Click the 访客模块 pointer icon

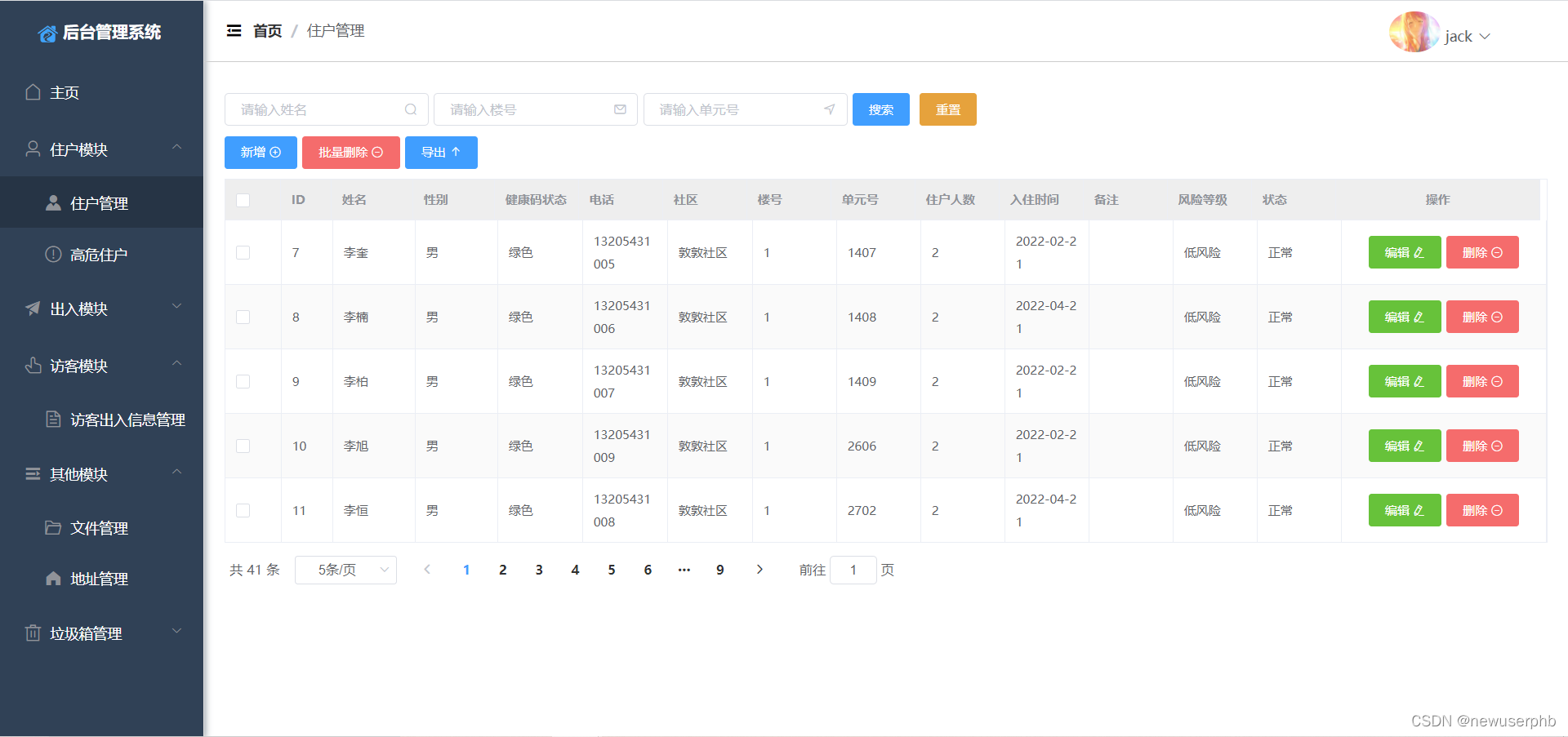point(33,366)
